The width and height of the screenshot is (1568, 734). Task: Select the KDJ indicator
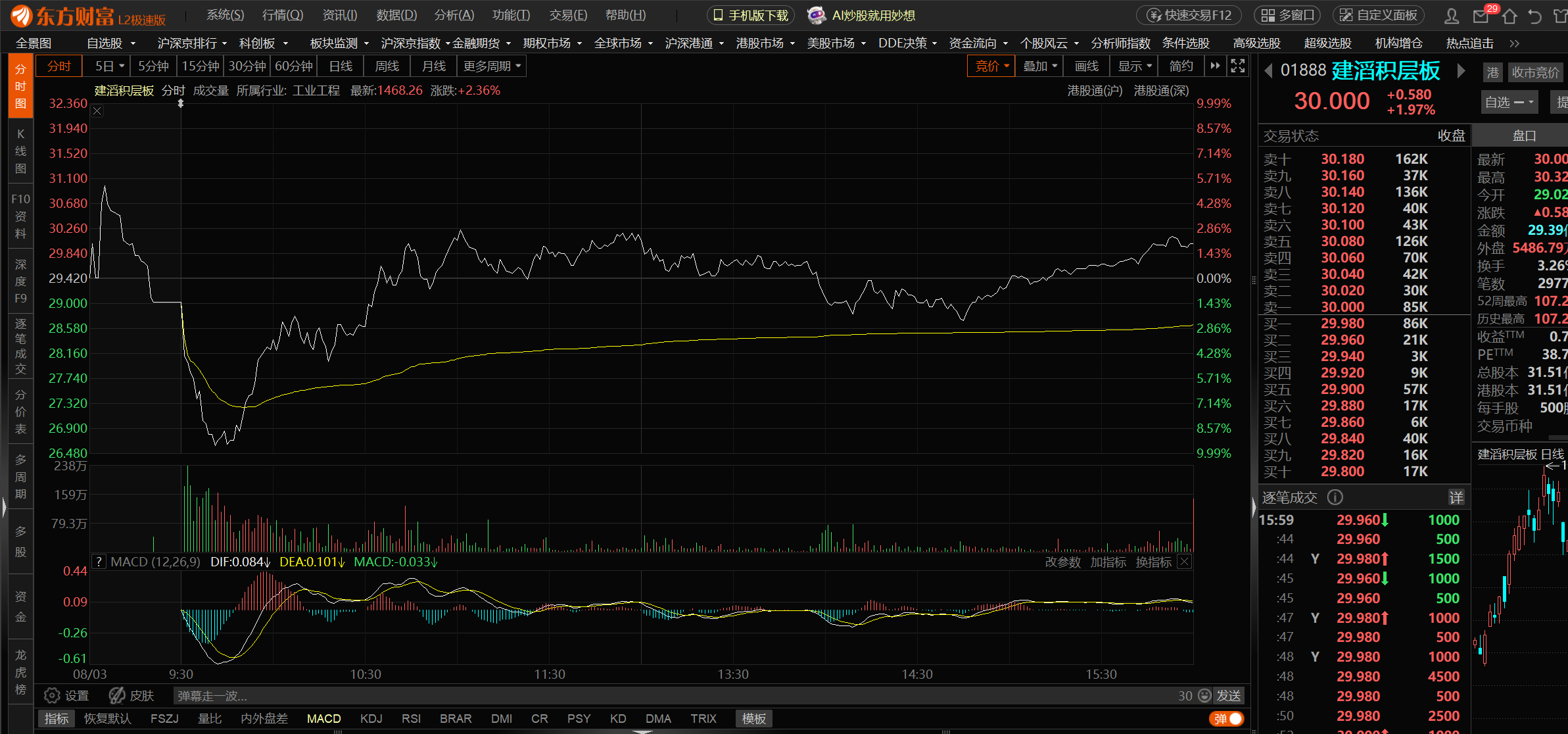(371, 719)
